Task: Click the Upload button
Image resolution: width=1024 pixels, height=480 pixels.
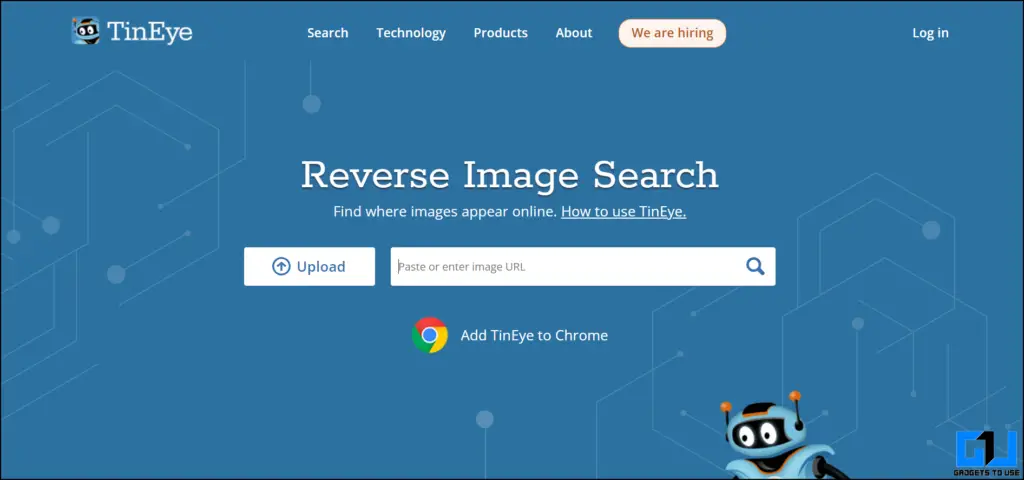Action: 310,266
